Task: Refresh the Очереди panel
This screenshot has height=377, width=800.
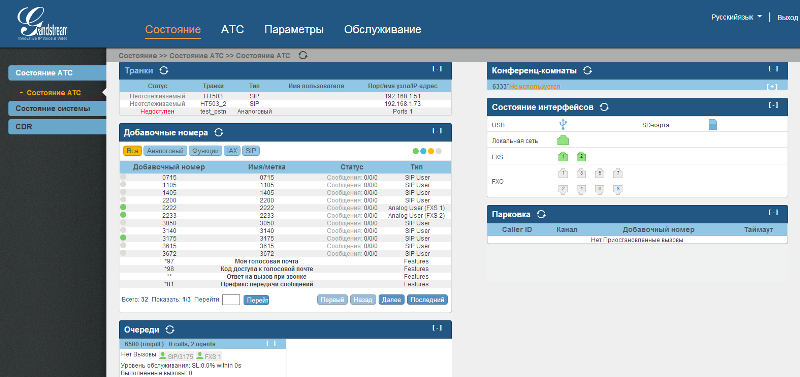Action: point(170,330)
